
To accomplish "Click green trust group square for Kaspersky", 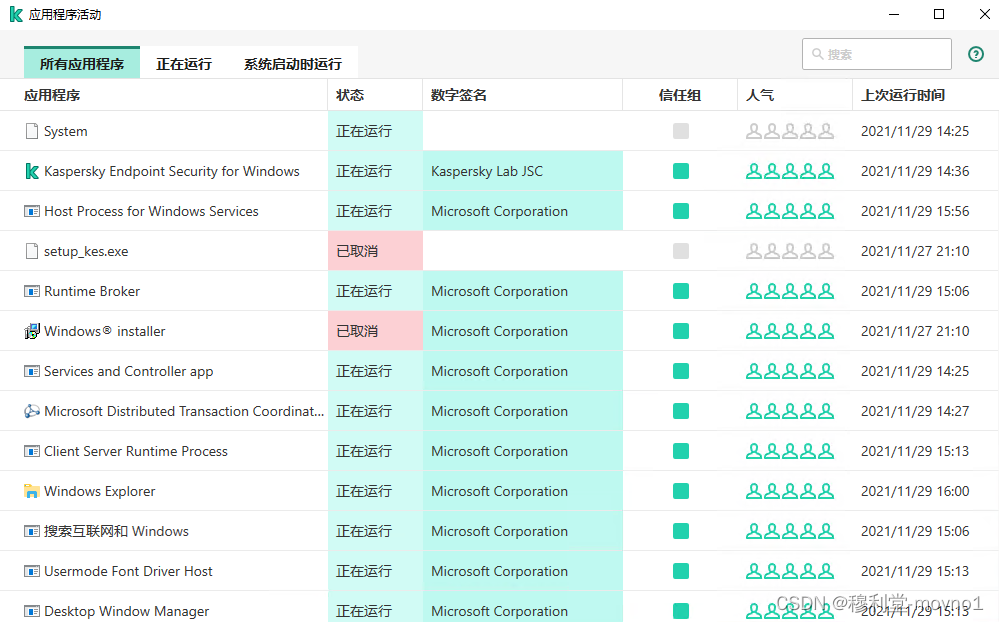I will click(680, 171).
